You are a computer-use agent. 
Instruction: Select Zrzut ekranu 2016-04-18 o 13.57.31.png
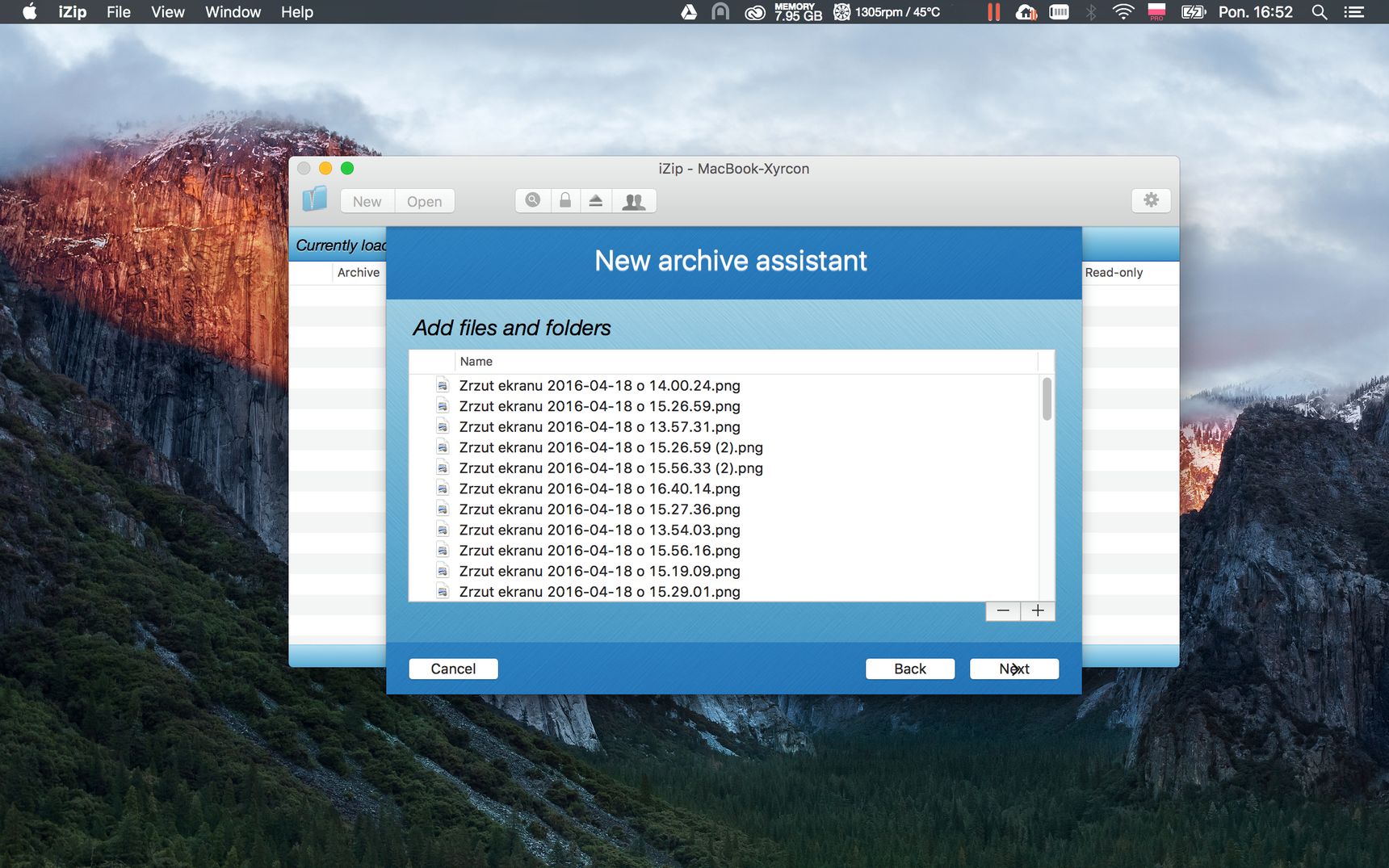(x=600, y=427)
